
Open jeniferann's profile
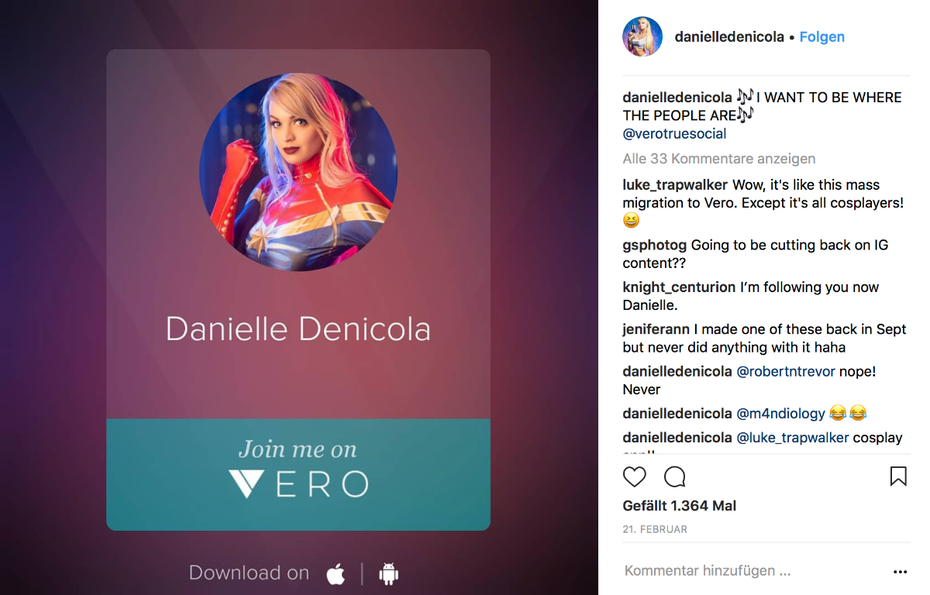(x=657, y=329)
